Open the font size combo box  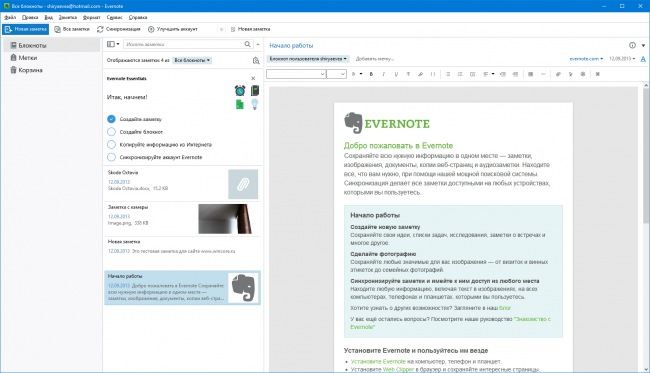click(336, 74)
